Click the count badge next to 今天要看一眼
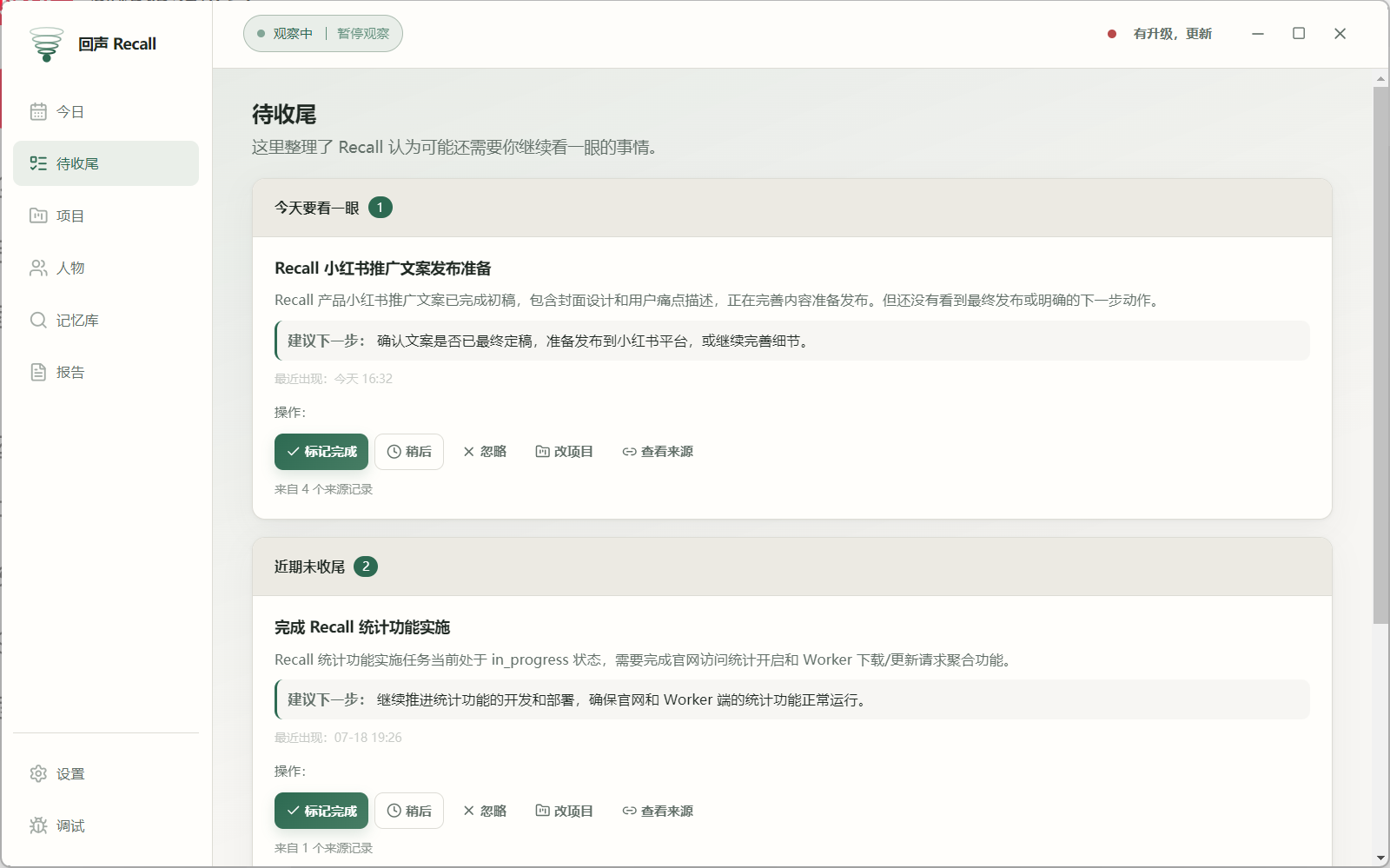The width and height of the screenshot is (1390, 868). pyautogui.click(x=381, y=208)
